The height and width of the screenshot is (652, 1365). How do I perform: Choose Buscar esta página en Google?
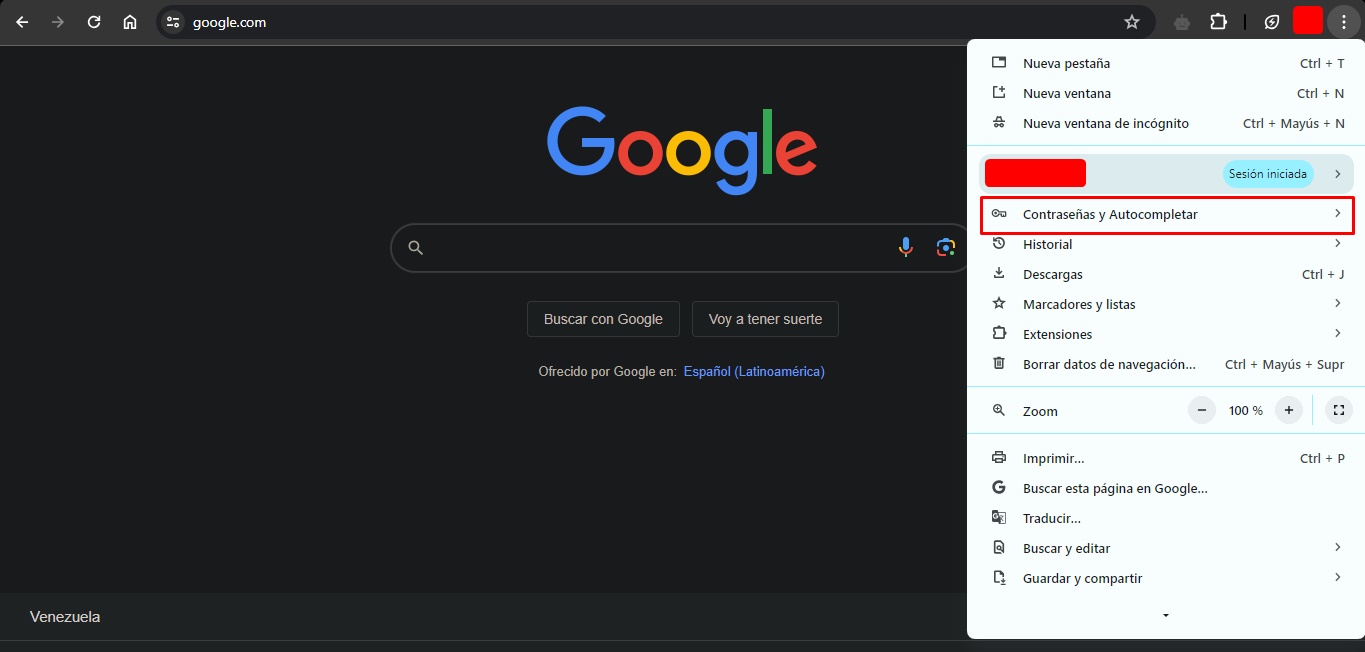click(x=1166, y=488)
